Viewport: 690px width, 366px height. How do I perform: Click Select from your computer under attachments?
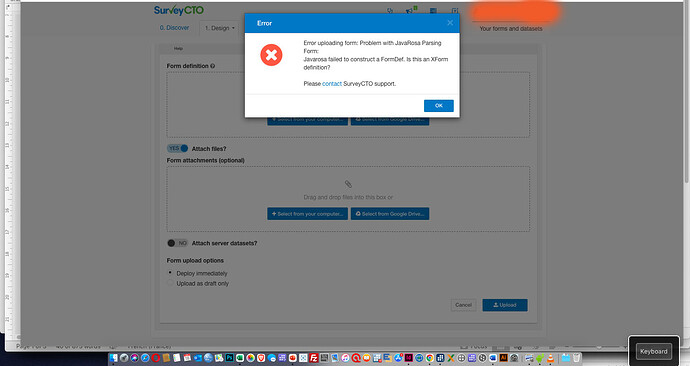tap(307, 214)
